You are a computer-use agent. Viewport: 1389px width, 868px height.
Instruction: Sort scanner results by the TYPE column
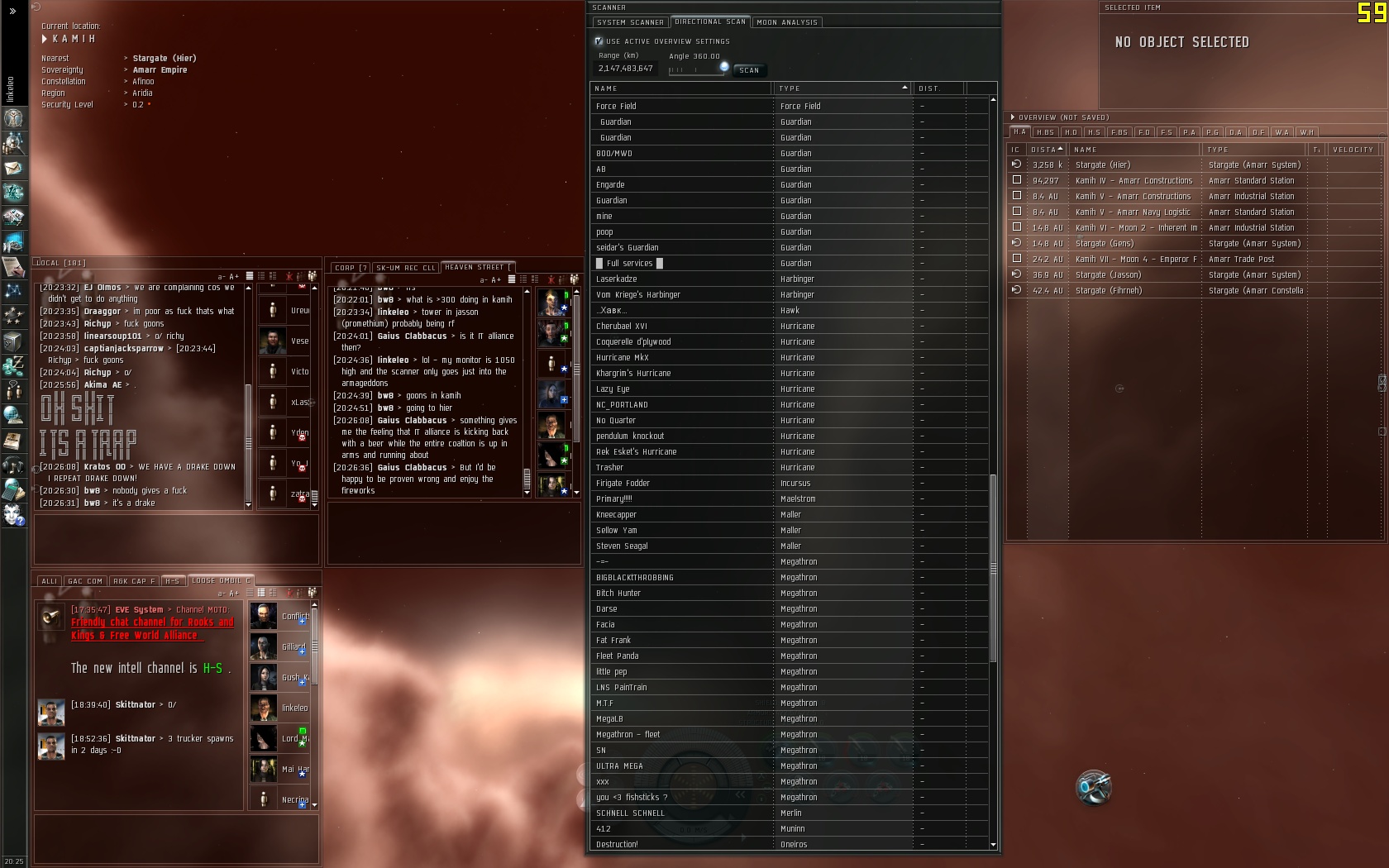coord(843,88)
